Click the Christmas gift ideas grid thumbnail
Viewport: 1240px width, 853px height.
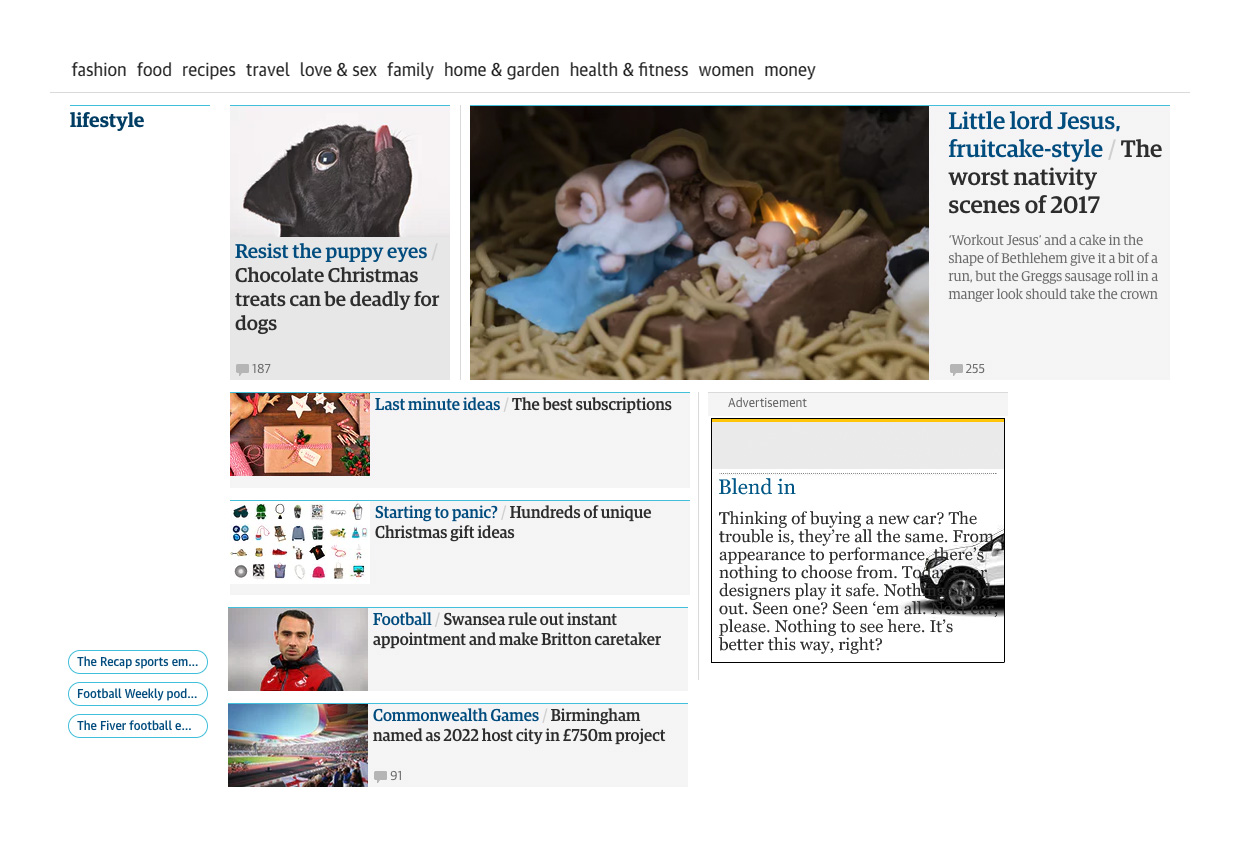point(300,542)
